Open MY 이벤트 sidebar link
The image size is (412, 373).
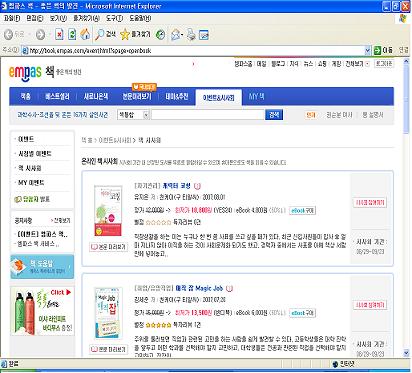pos(31,183)
